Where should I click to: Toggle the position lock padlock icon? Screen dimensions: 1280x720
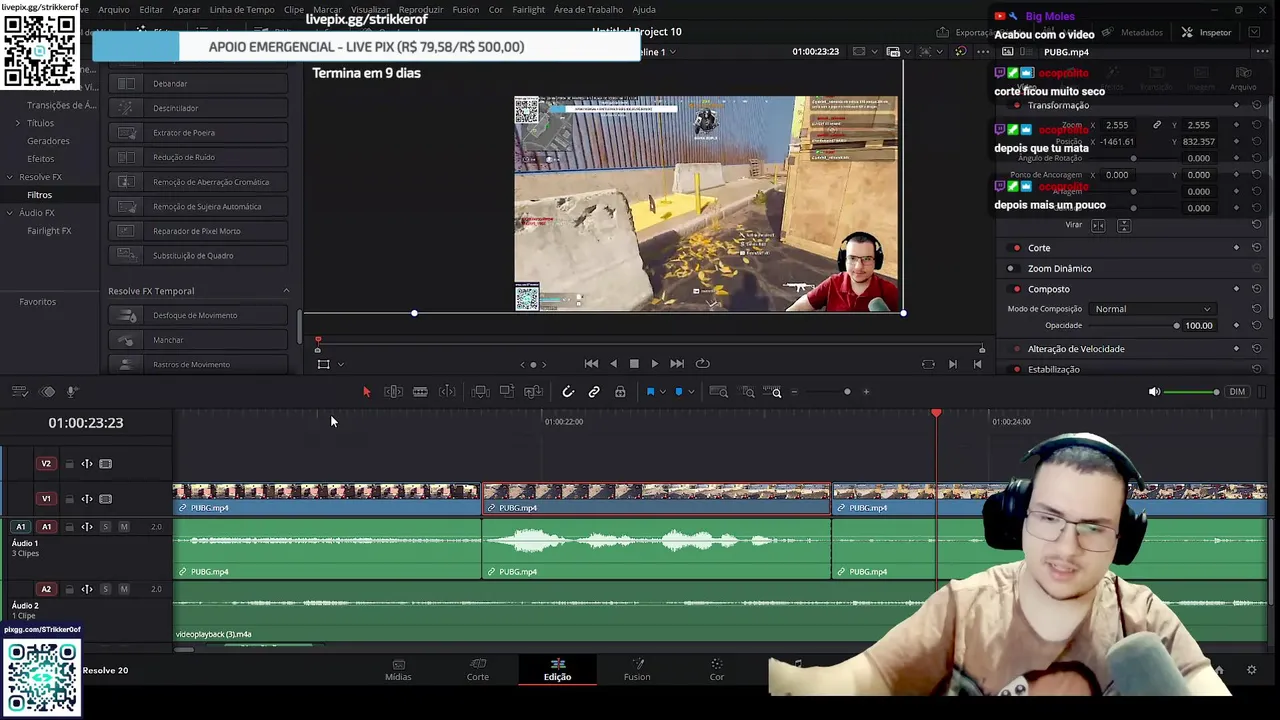point(620,392)
